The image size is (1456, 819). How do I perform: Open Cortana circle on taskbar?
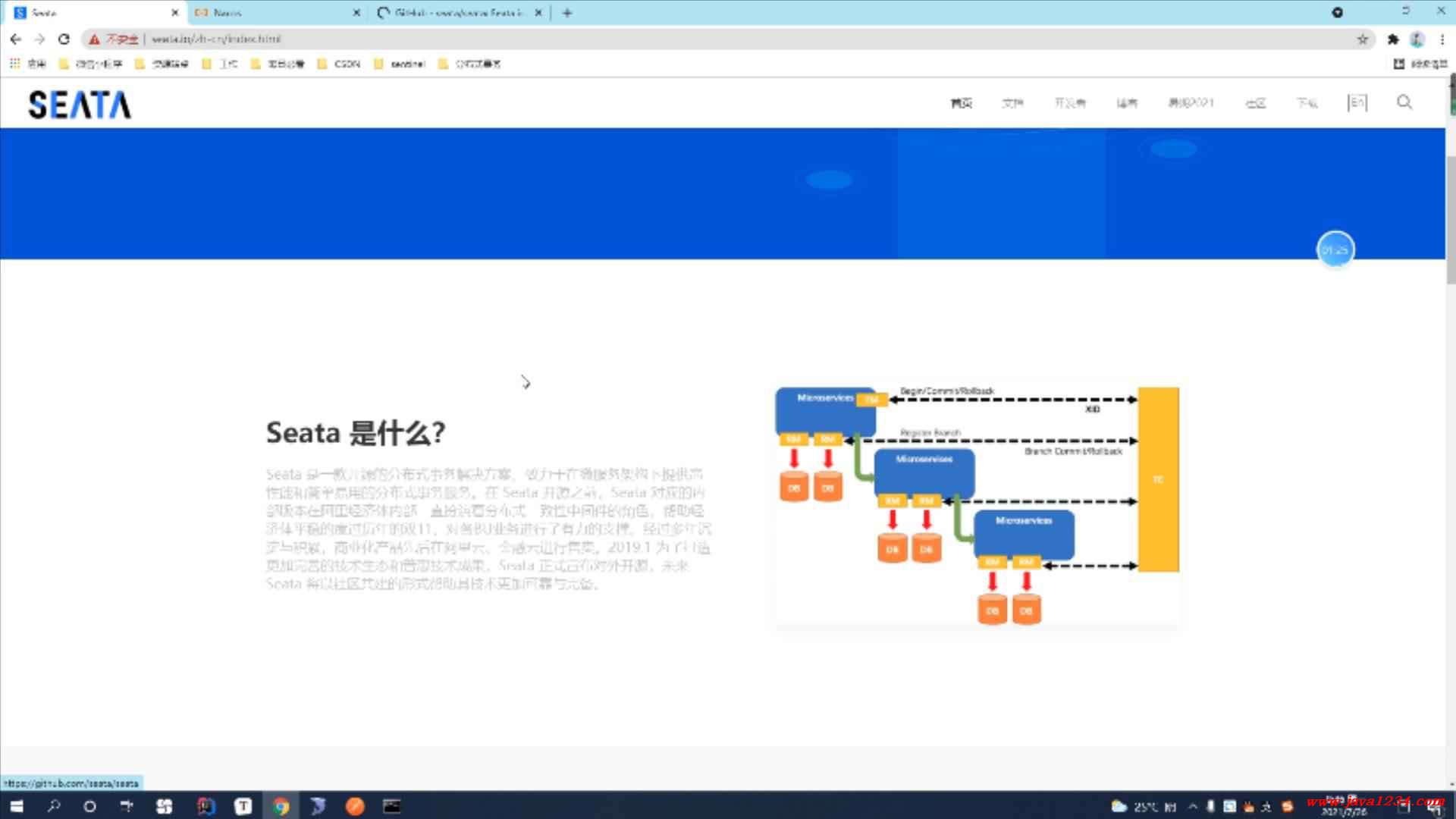[89, 805]
